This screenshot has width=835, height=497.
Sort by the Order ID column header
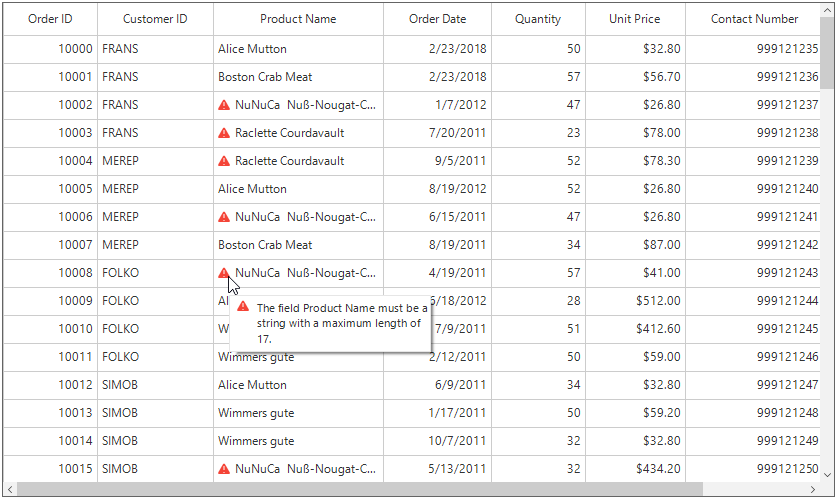click(50, 19)
